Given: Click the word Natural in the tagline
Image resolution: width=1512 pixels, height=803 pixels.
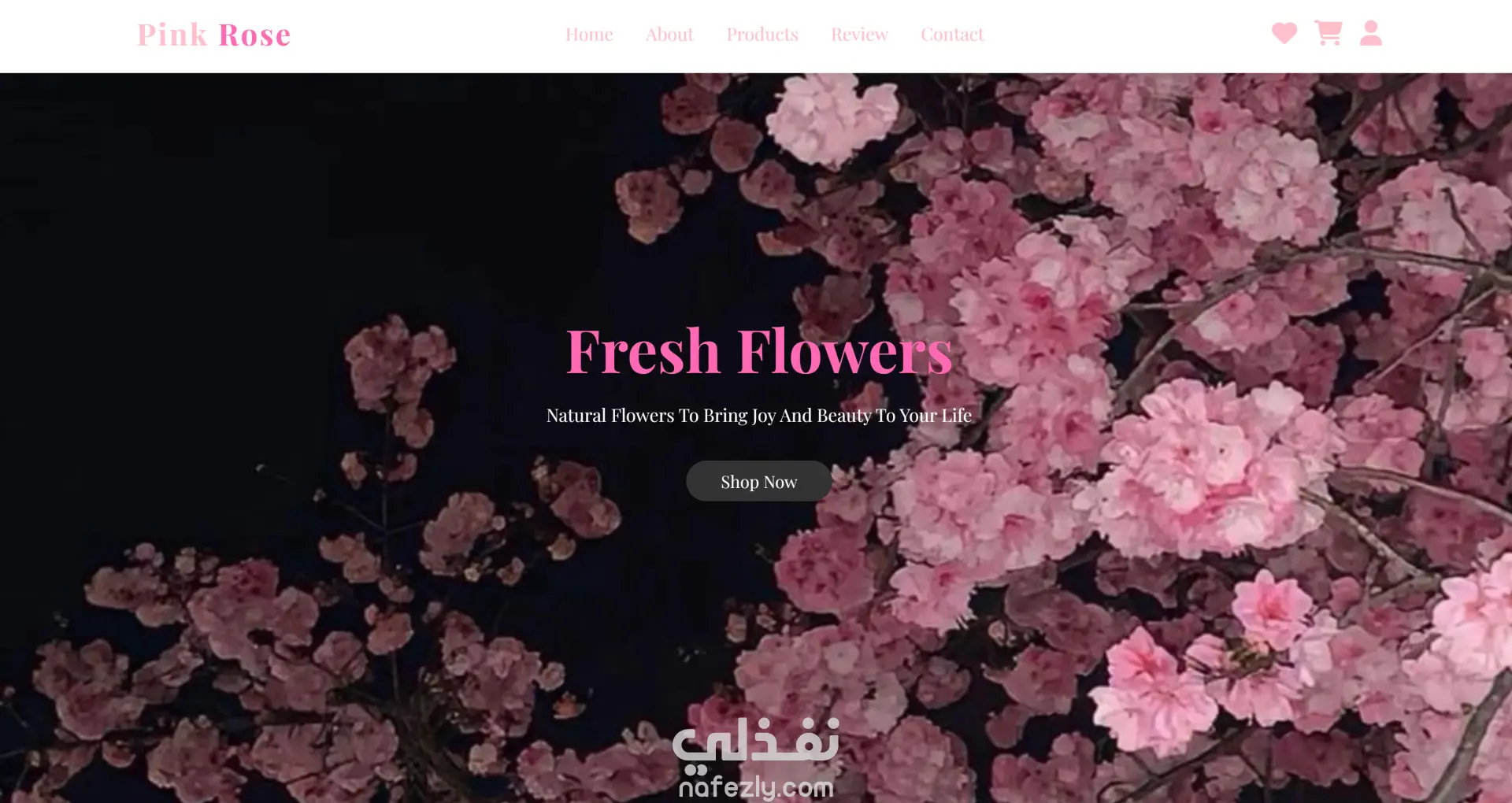Looking at the screenshot, I should (x=576, y=416).
